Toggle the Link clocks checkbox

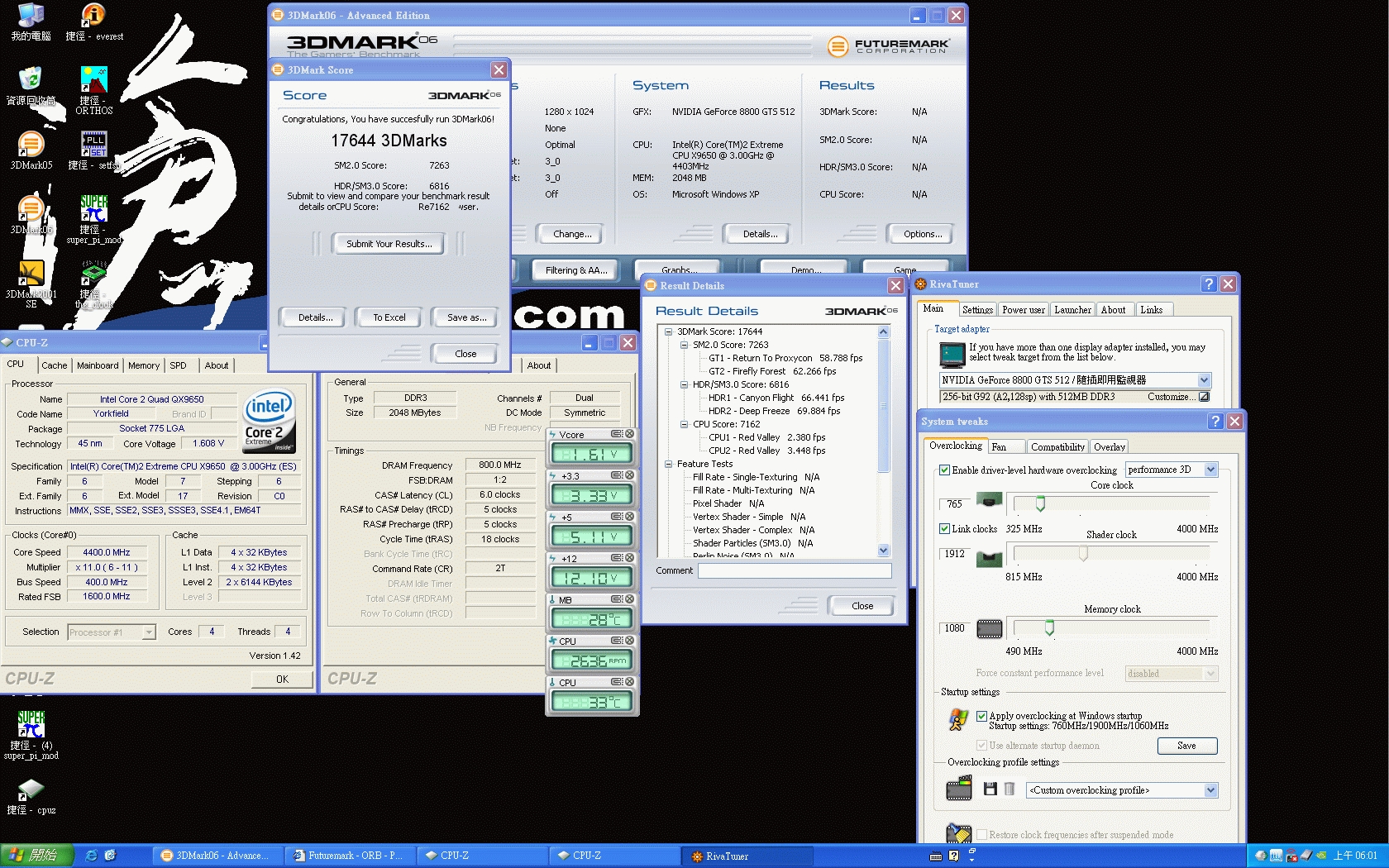[x=944, y=528]
